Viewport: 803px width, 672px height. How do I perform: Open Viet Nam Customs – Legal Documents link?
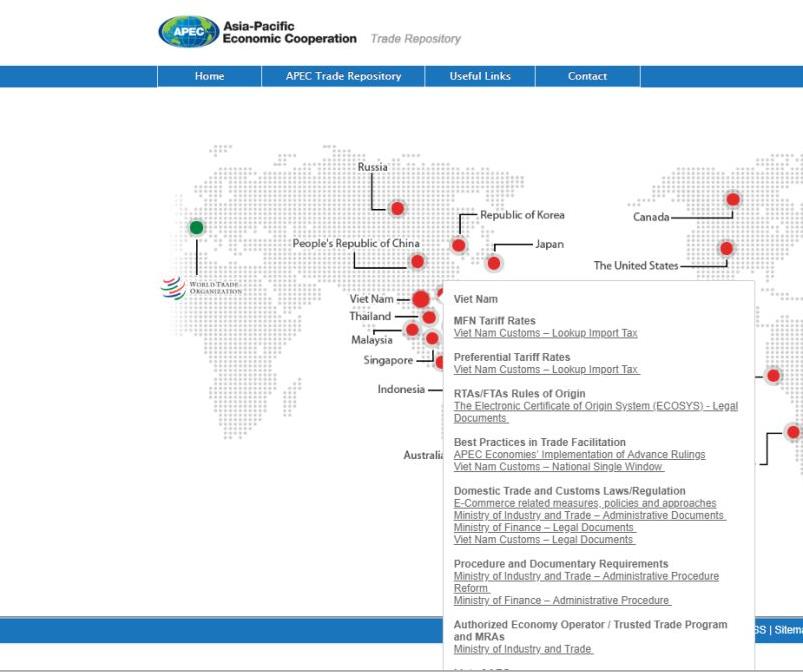click(x=544, y=540)
